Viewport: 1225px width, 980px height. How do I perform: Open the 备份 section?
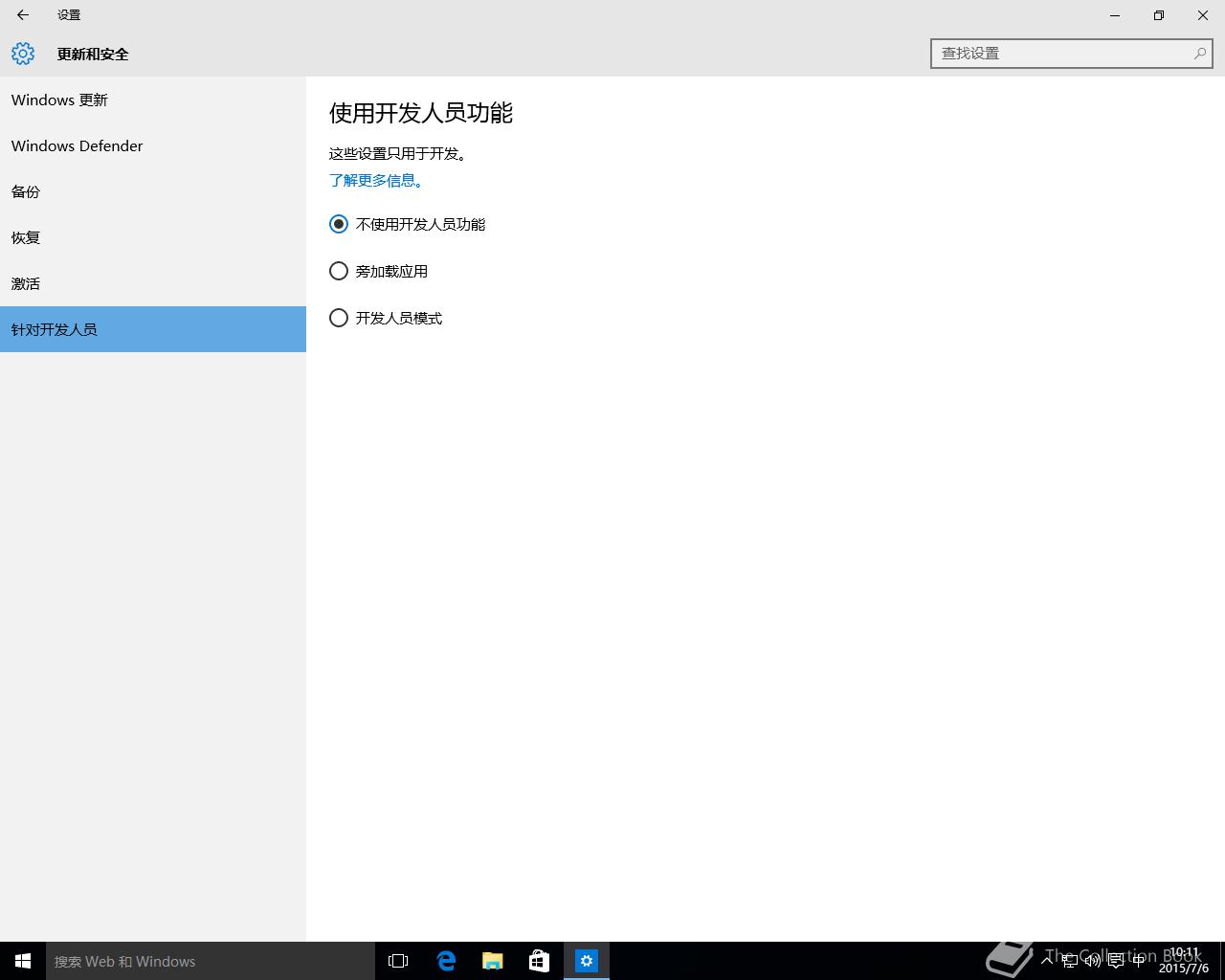(153, 191)
